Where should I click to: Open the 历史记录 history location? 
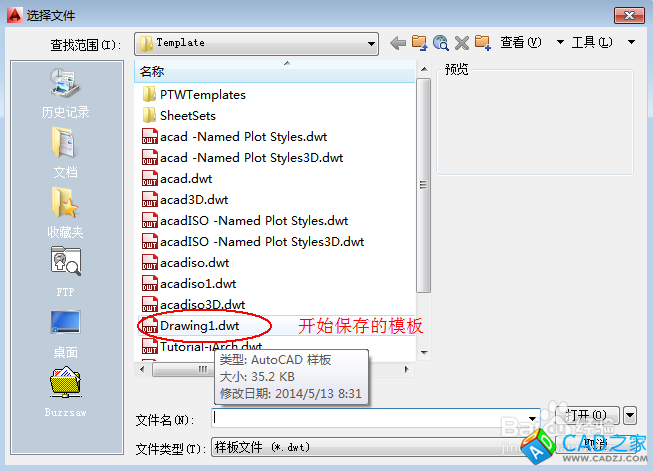tap(65, 94)
